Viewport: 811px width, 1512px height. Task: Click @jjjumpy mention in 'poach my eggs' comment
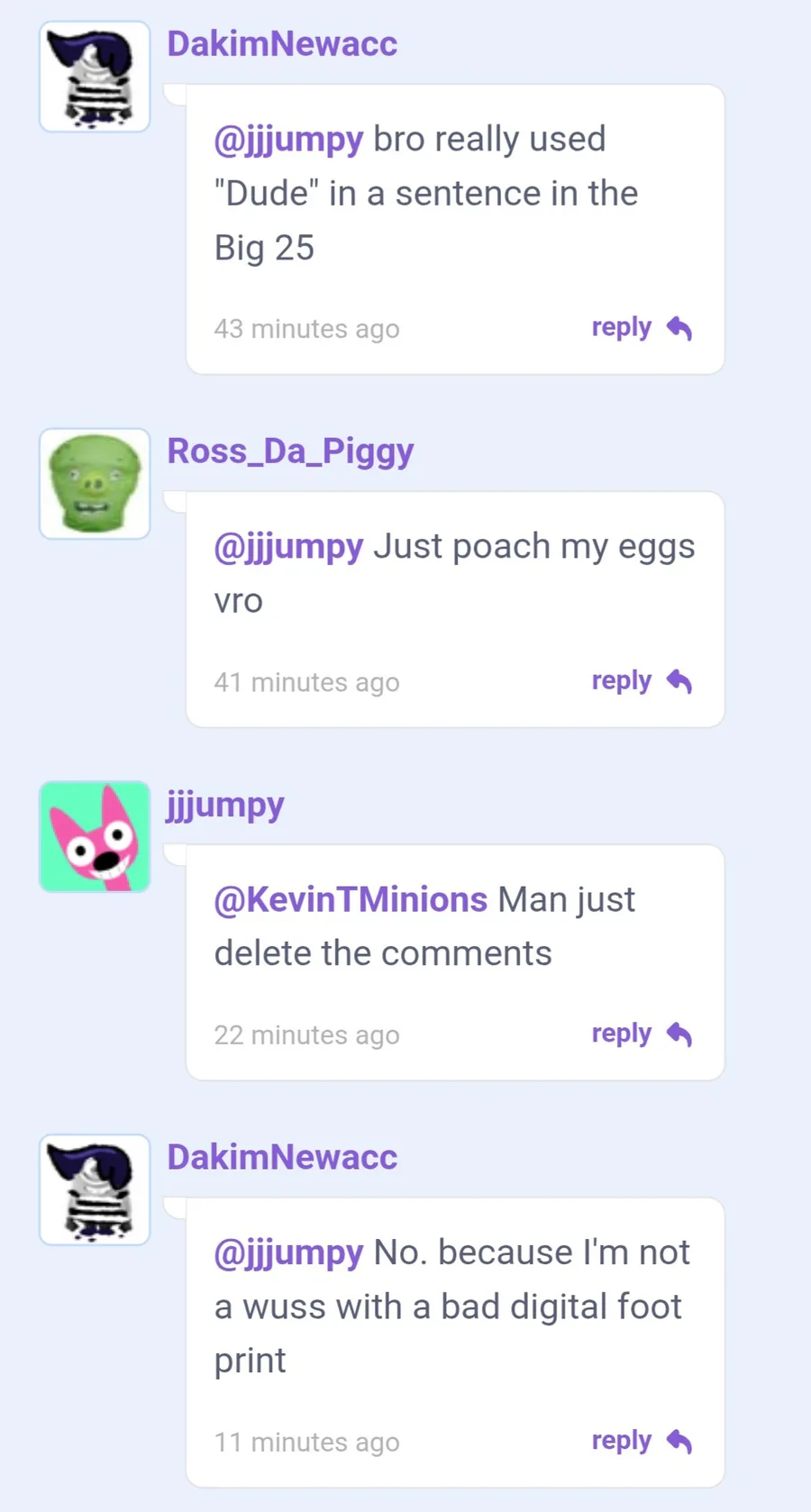pos(288,547)
